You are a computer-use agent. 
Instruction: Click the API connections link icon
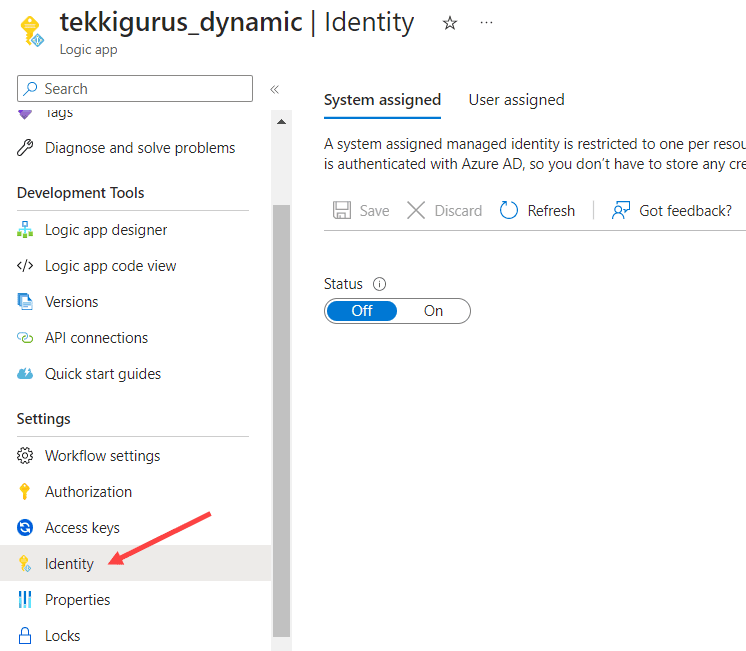(x=25, y=338)
